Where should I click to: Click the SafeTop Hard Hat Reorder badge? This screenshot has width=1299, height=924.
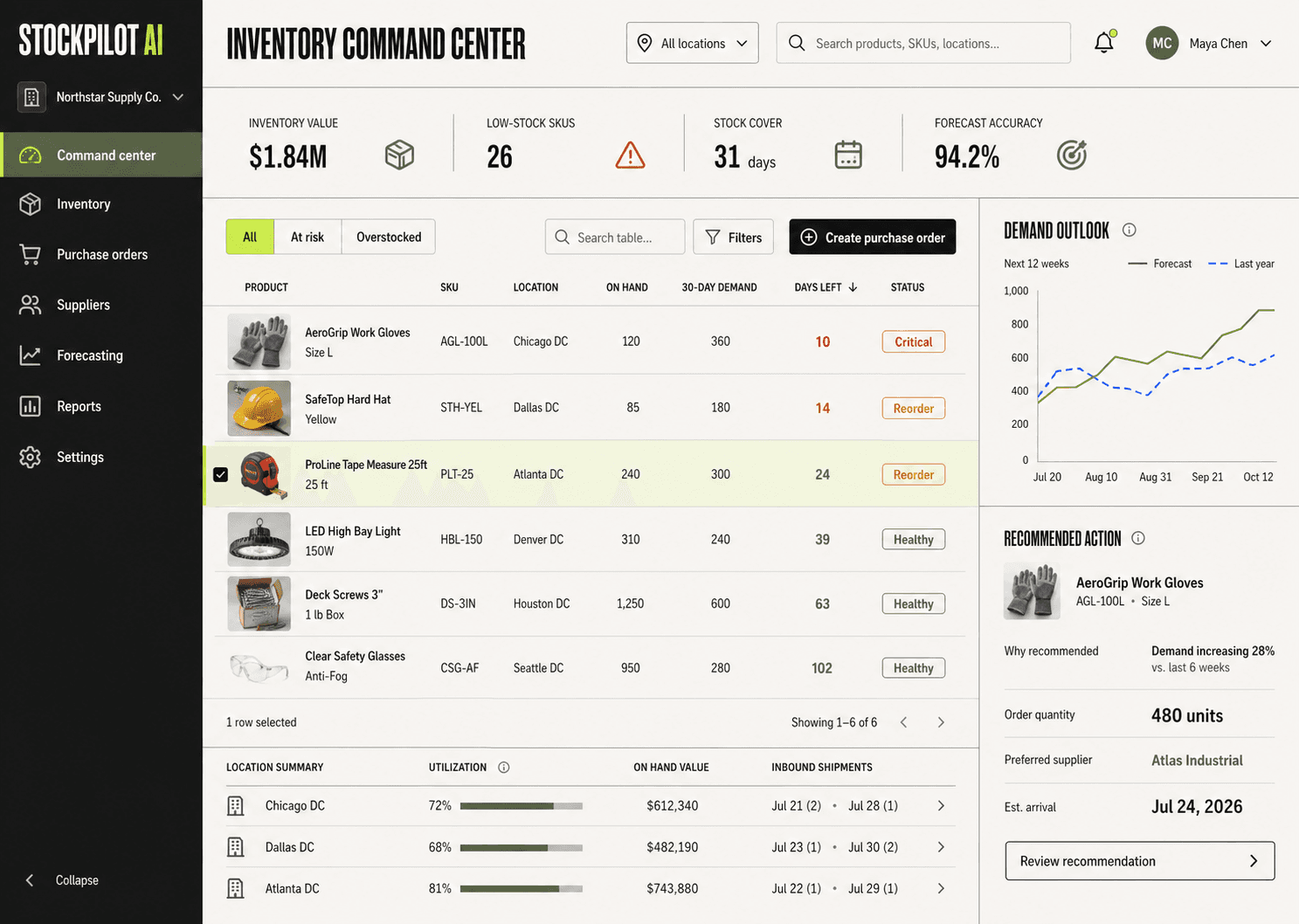tap(914, 408)
